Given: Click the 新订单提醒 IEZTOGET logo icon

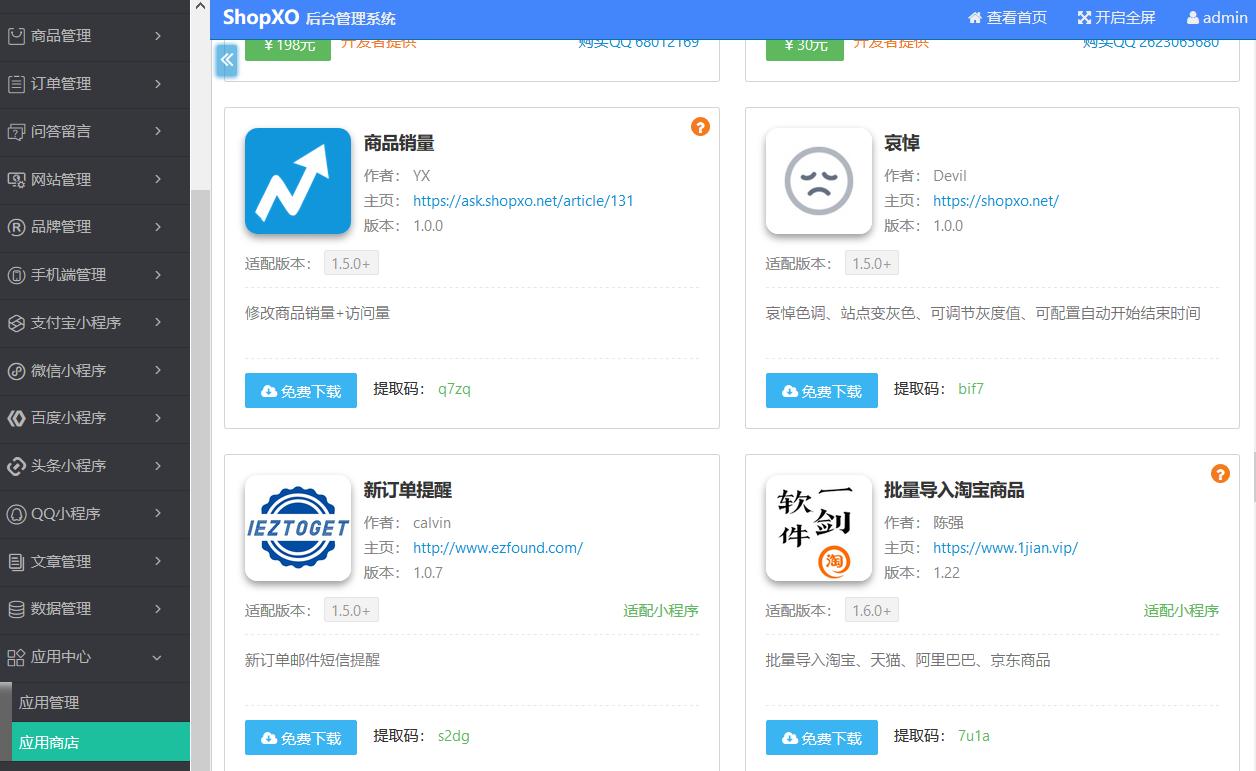Looking at the screenshot, I should click(298, 528).
